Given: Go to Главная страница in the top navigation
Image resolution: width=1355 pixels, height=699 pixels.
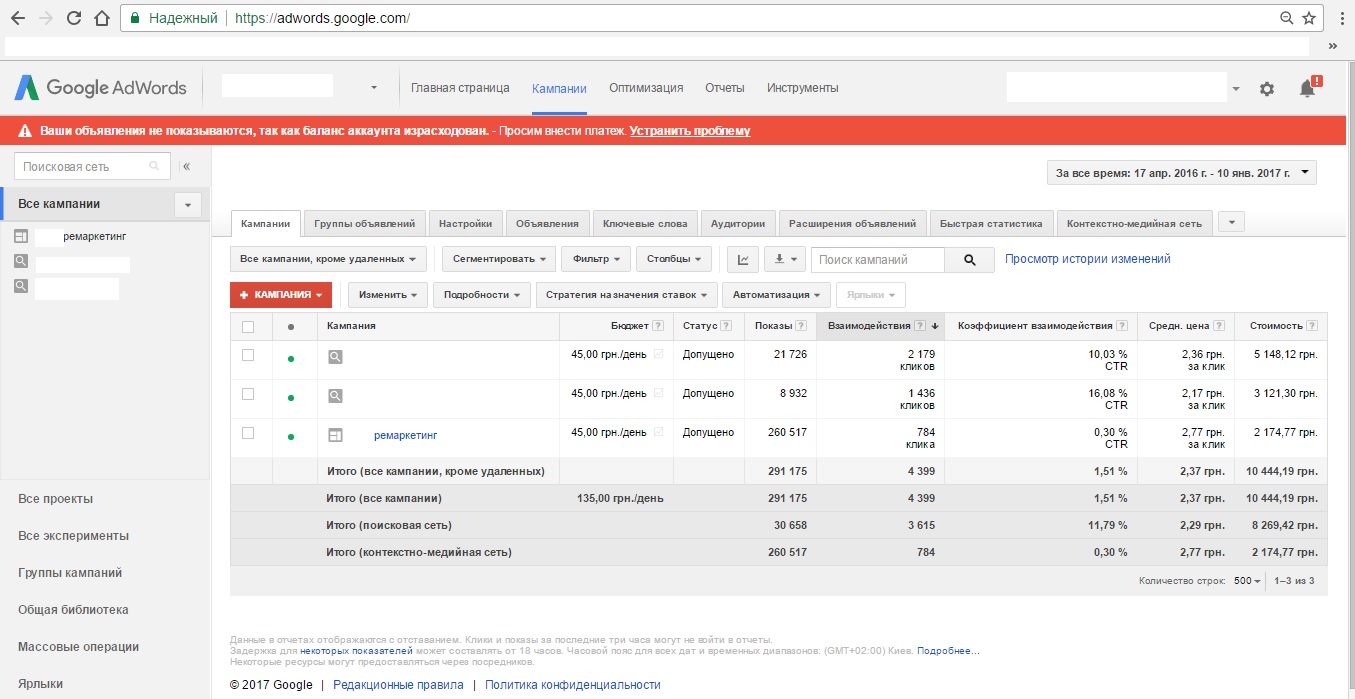Looking at the screenshot, I should (460, 88).
